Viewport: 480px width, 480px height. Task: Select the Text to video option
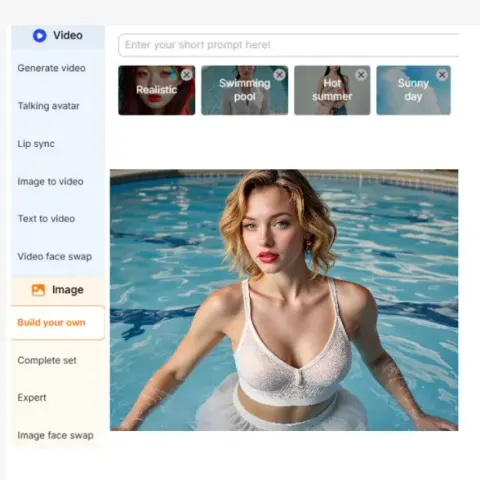(46, 219)
